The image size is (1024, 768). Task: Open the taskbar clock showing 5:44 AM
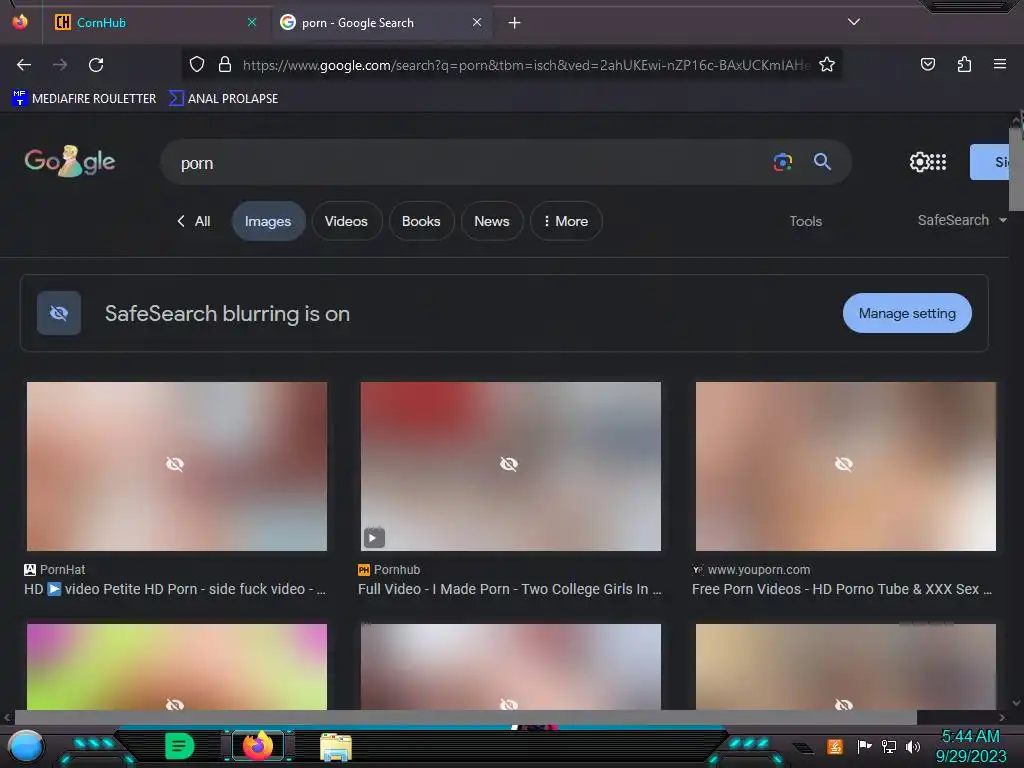coord(971,746)
